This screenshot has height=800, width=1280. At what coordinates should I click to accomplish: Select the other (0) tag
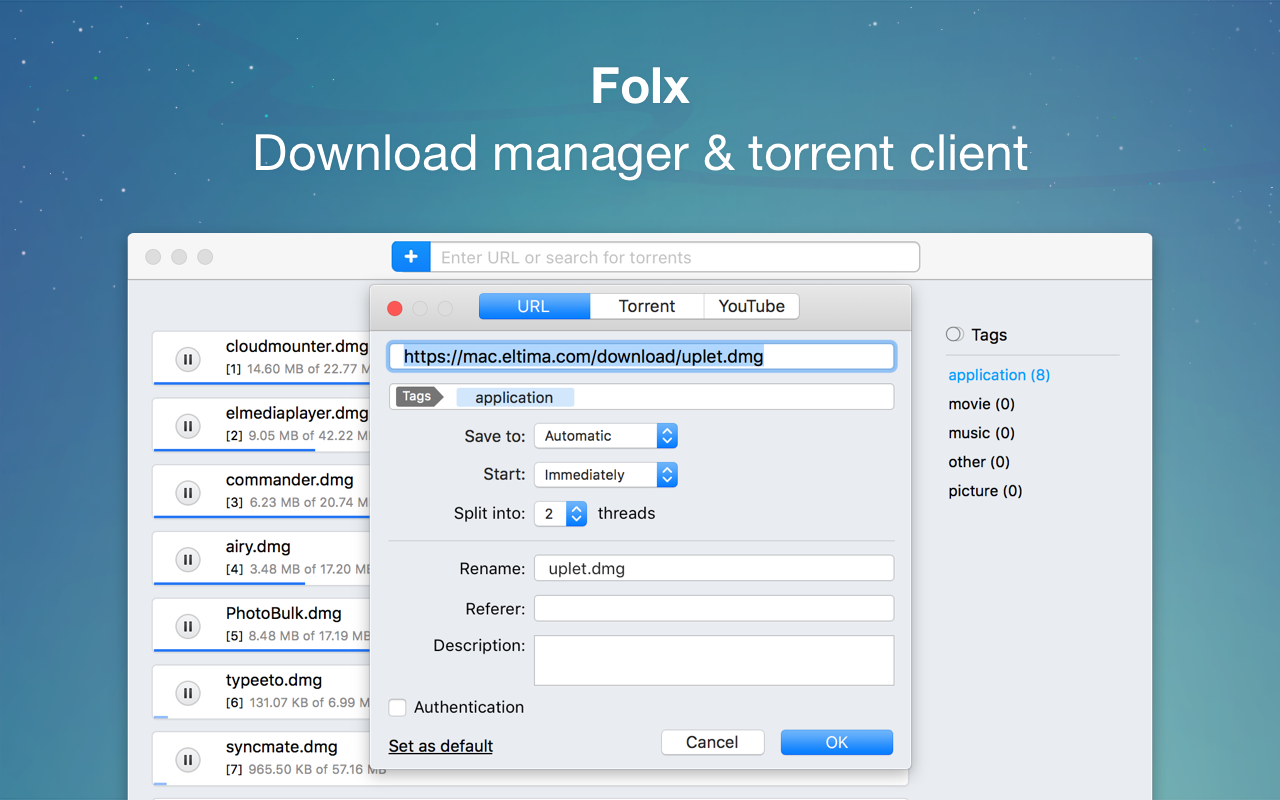click(979, 462)
